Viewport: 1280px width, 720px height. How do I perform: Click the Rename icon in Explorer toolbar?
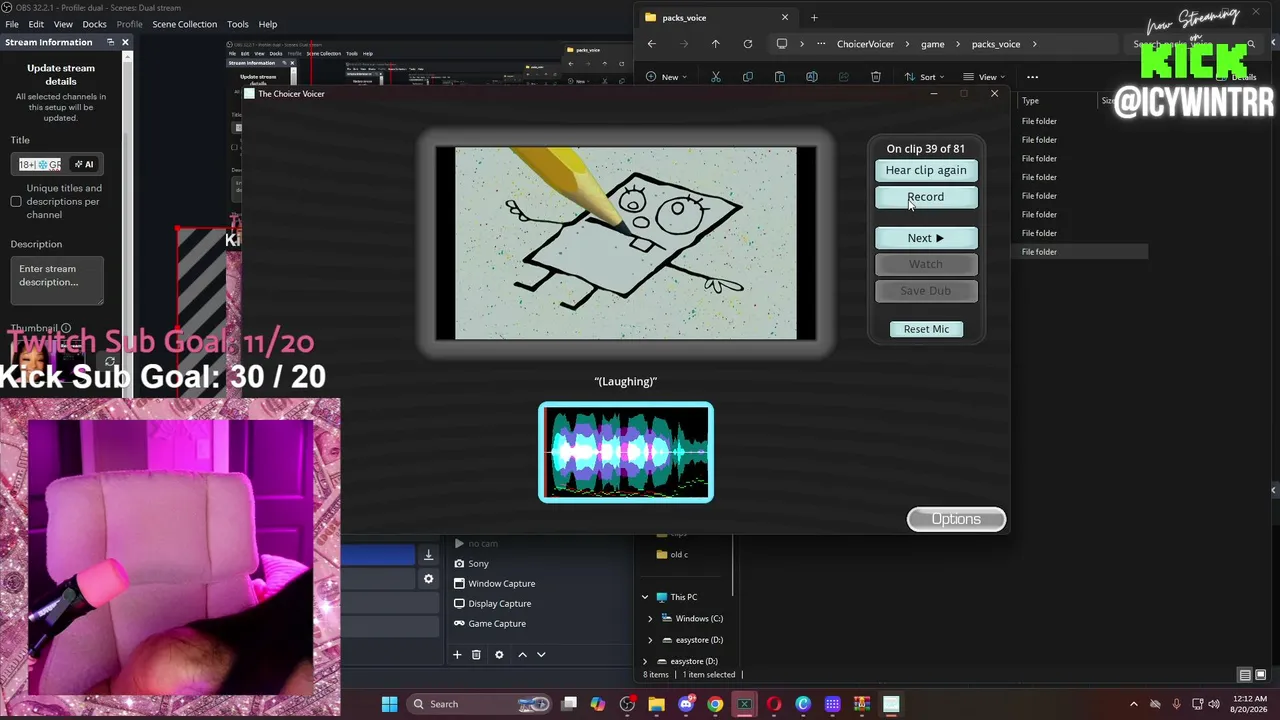[x=812, y=77]
